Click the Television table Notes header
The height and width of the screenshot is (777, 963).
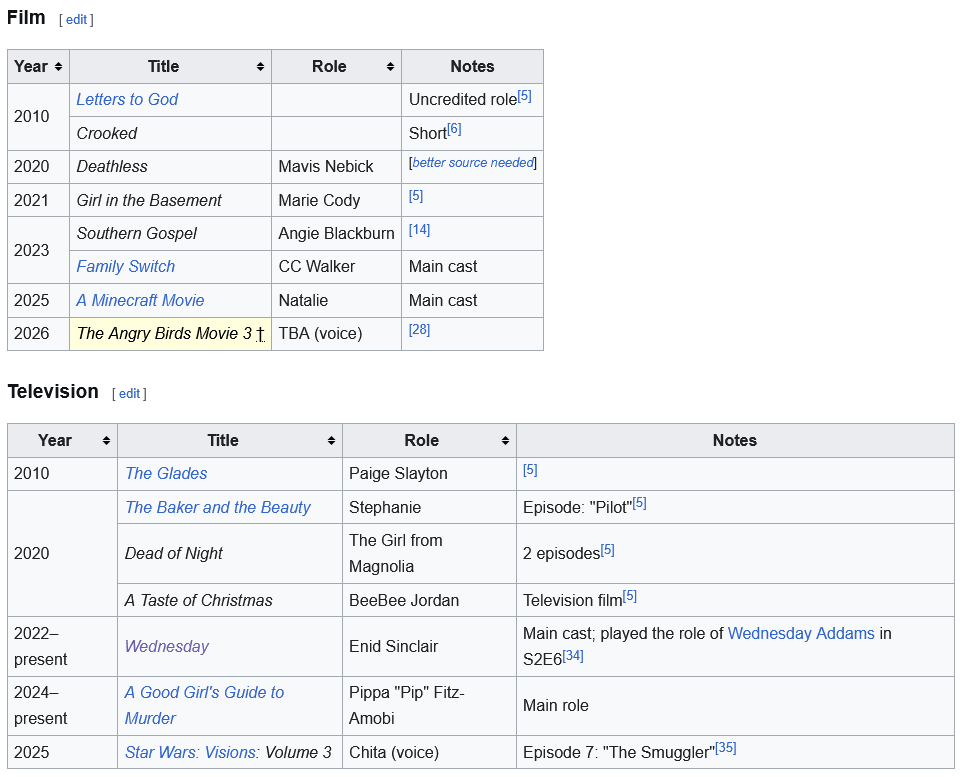735,440
